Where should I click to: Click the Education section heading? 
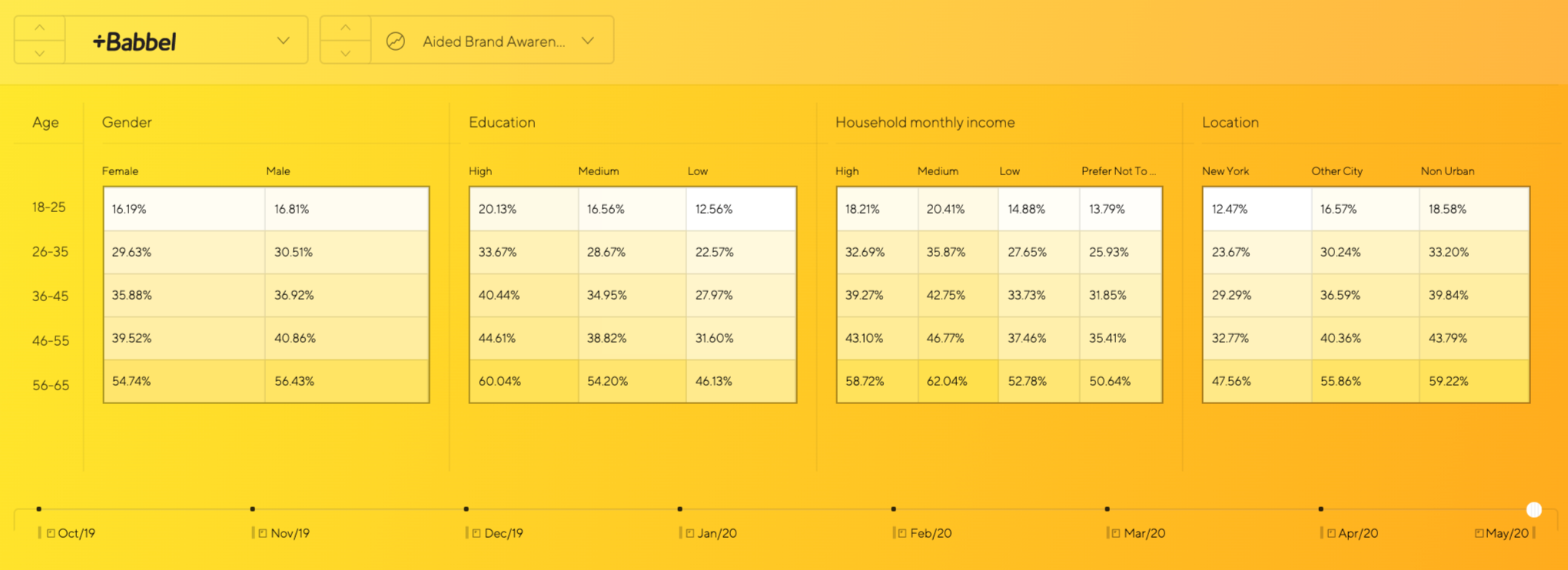(x=502, y=122)
